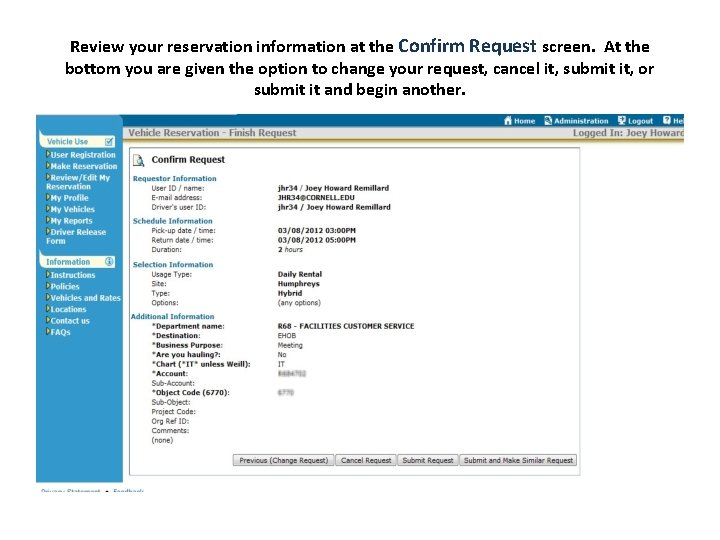Click the Administration icon in top bar
This screenshot has height=540, width=720.
(x=548, y=121)
